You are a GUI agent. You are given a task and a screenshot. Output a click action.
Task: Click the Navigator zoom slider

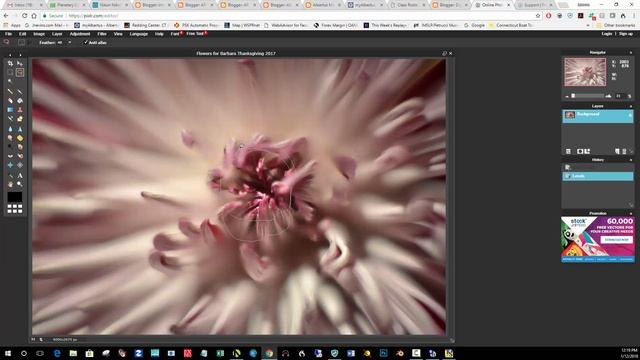(x=587, y=96)
